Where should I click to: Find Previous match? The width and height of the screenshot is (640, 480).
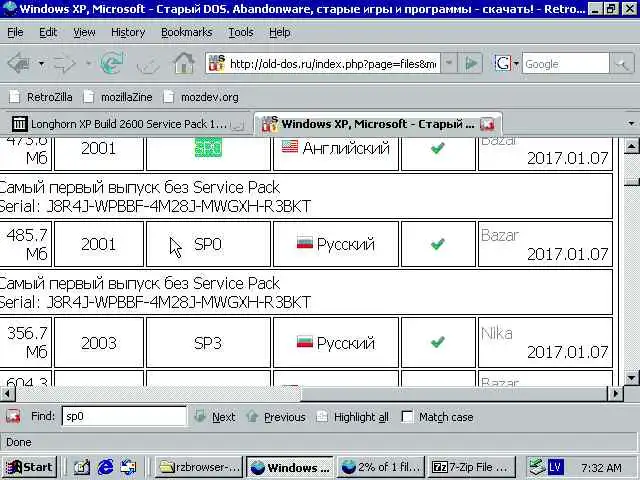(276, 417)
